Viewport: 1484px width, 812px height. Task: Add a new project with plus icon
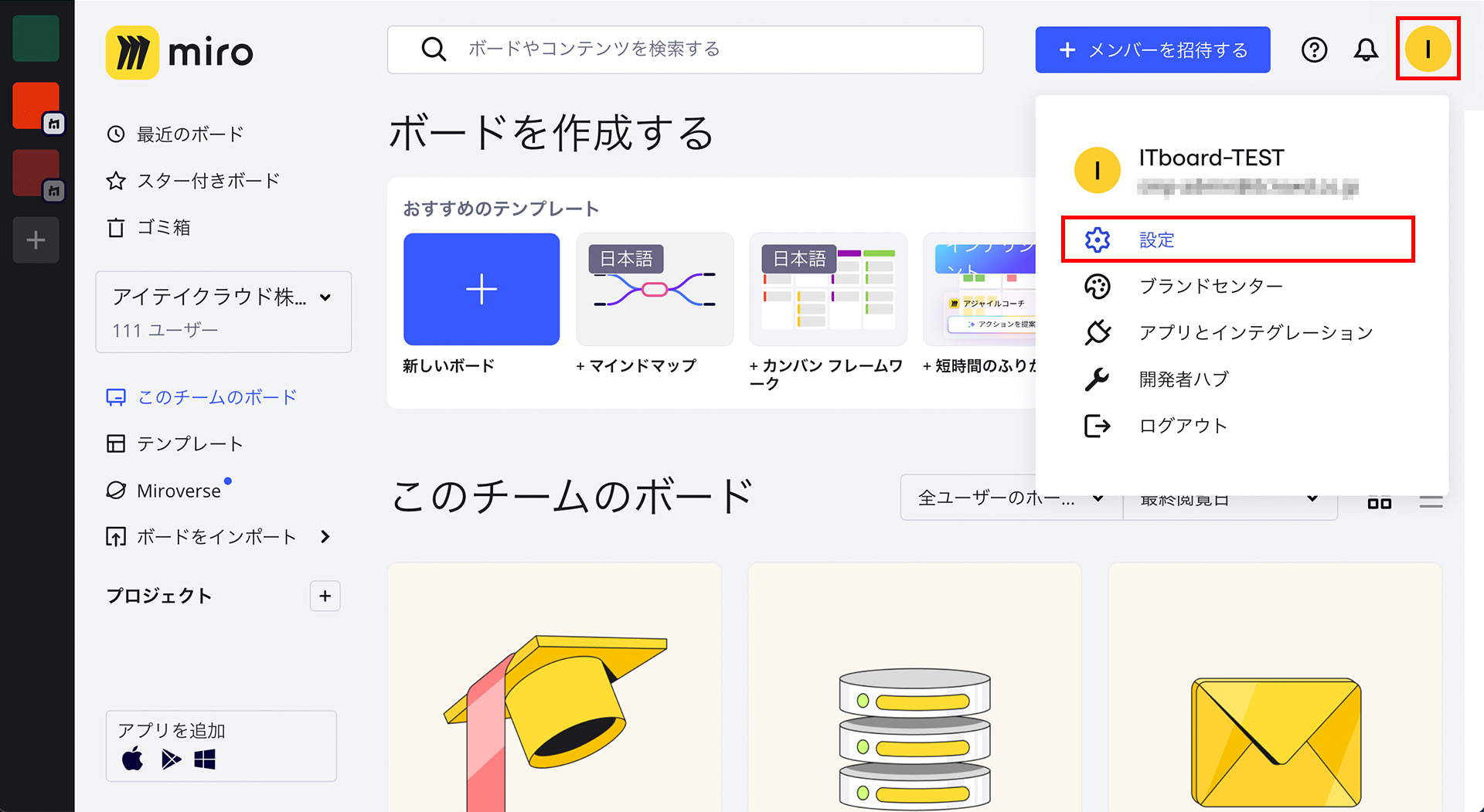tap(325, 596)
